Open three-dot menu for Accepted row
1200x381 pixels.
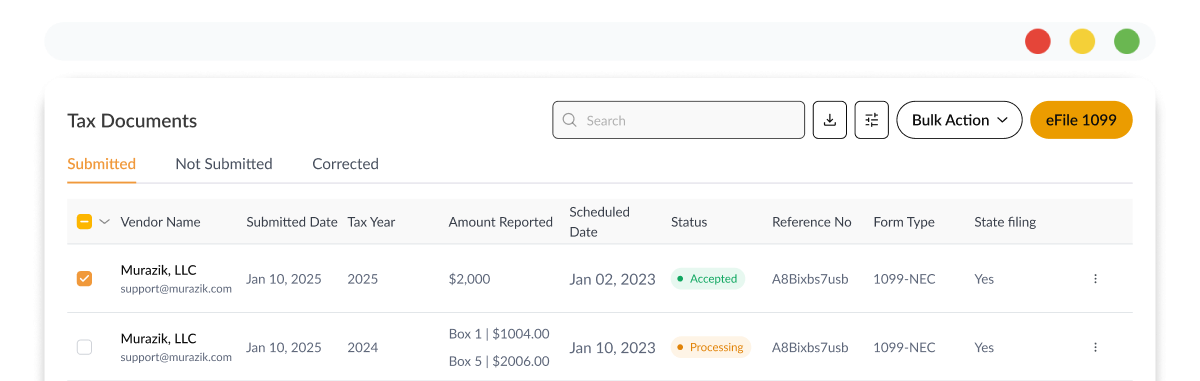coord(1095,279)
